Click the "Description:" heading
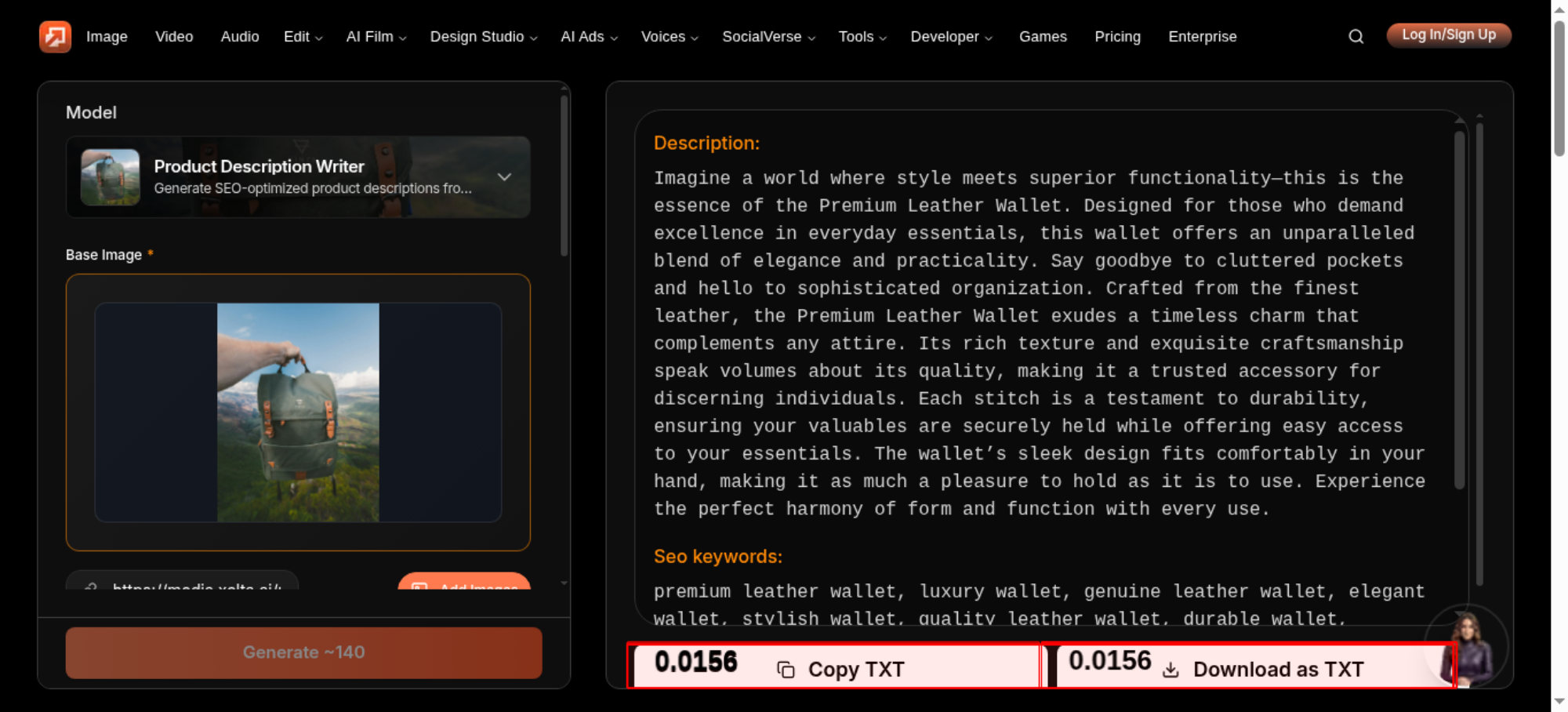 click(706, 143)
